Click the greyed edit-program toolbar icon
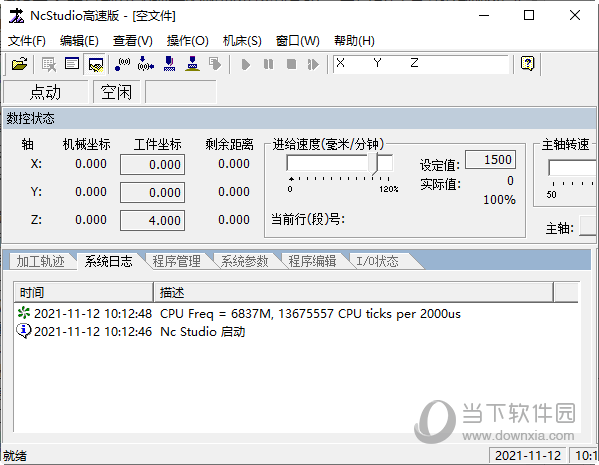Screen dimensions: 599x465 tap(49, 64)
